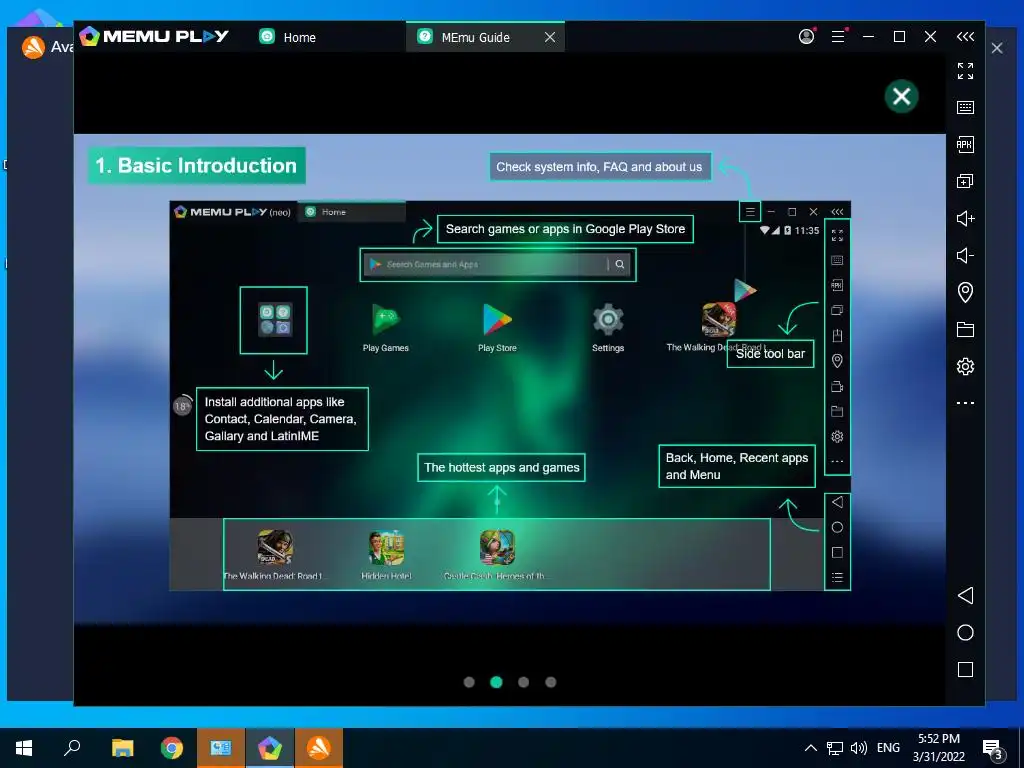1024x768 pixels.
Task: Open the GPS location tool
Action: 965,292
